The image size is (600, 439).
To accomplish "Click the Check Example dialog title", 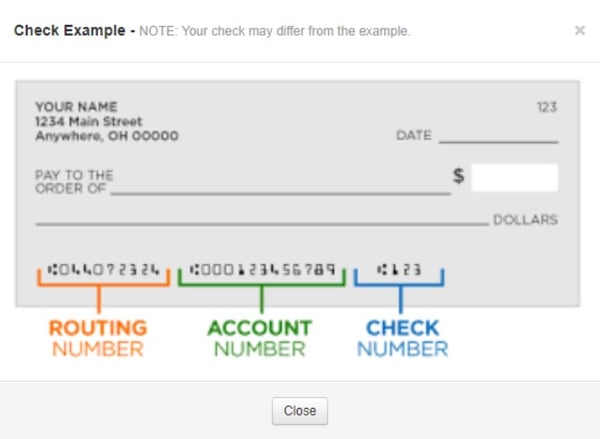I will pyautogui.click(x=70, y=30).
